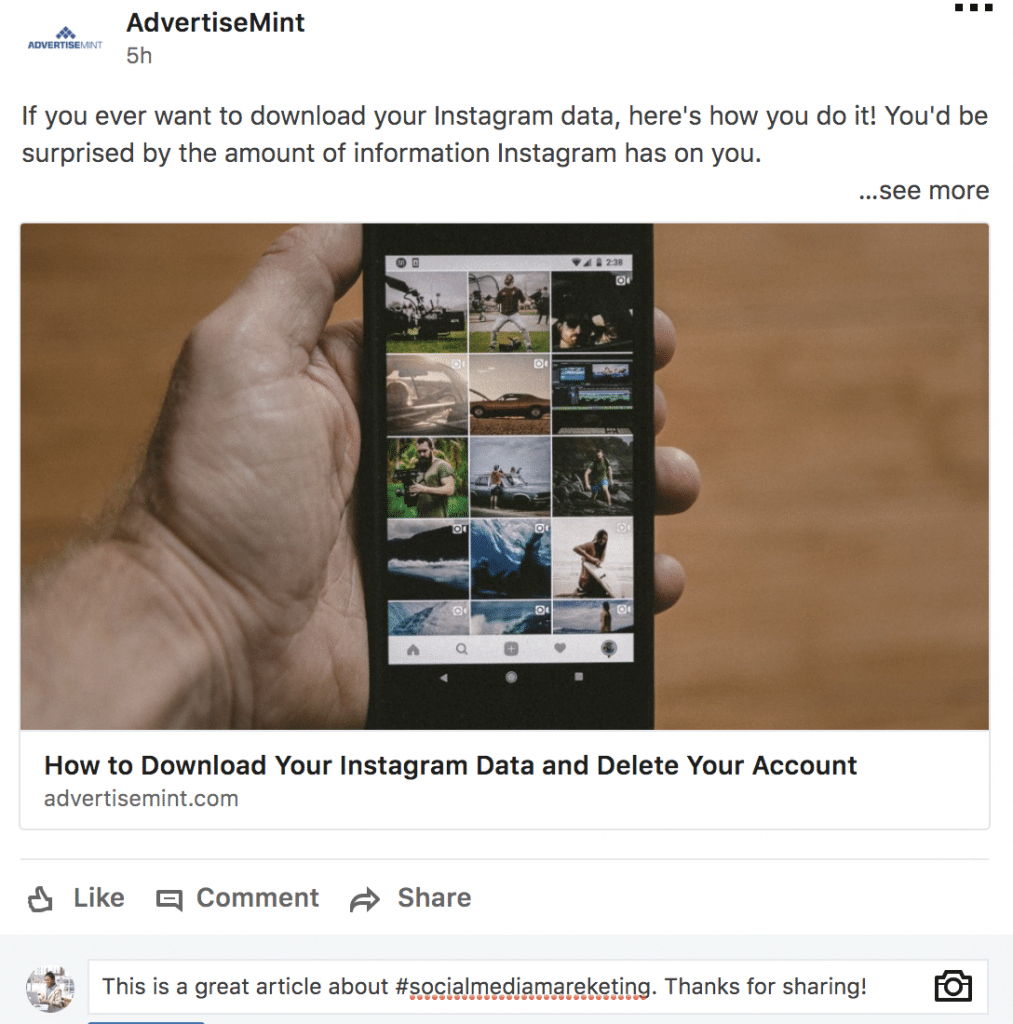Click the thumbs-up Like icon
Screen dimensions: 1013x1024
click(x=40, y=899)
